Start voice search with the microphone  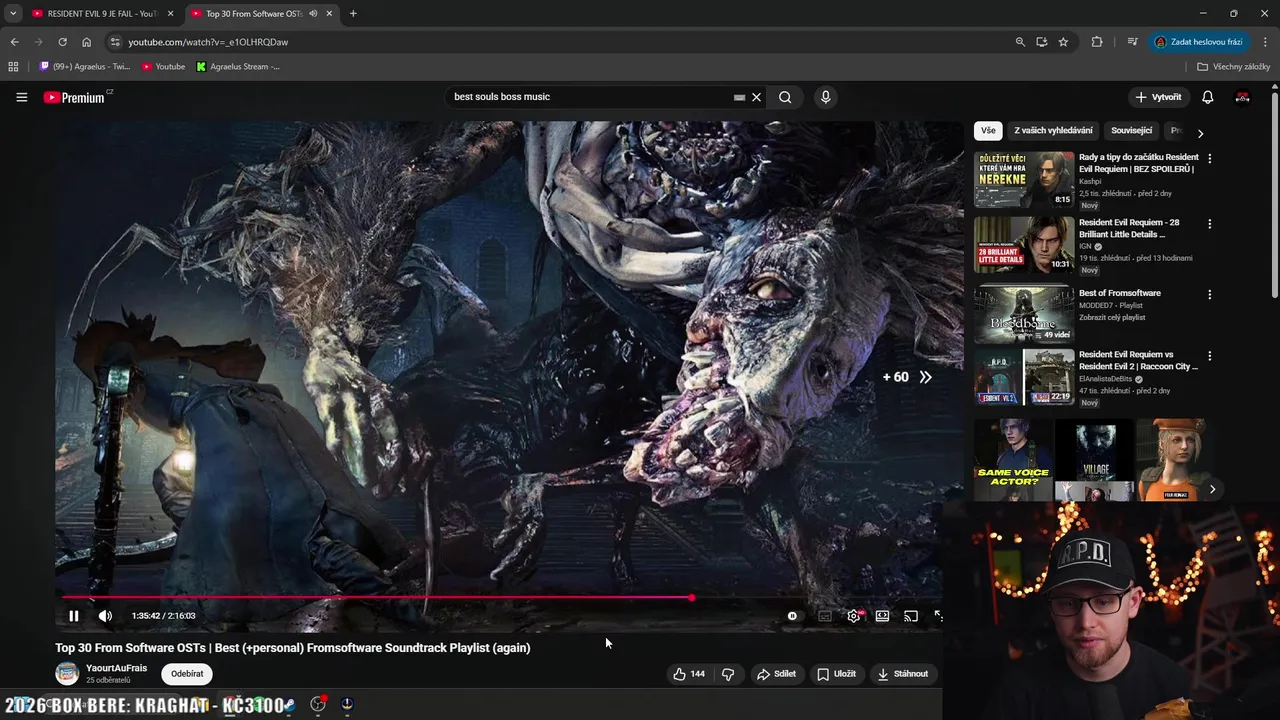click(x=825, y=97)
